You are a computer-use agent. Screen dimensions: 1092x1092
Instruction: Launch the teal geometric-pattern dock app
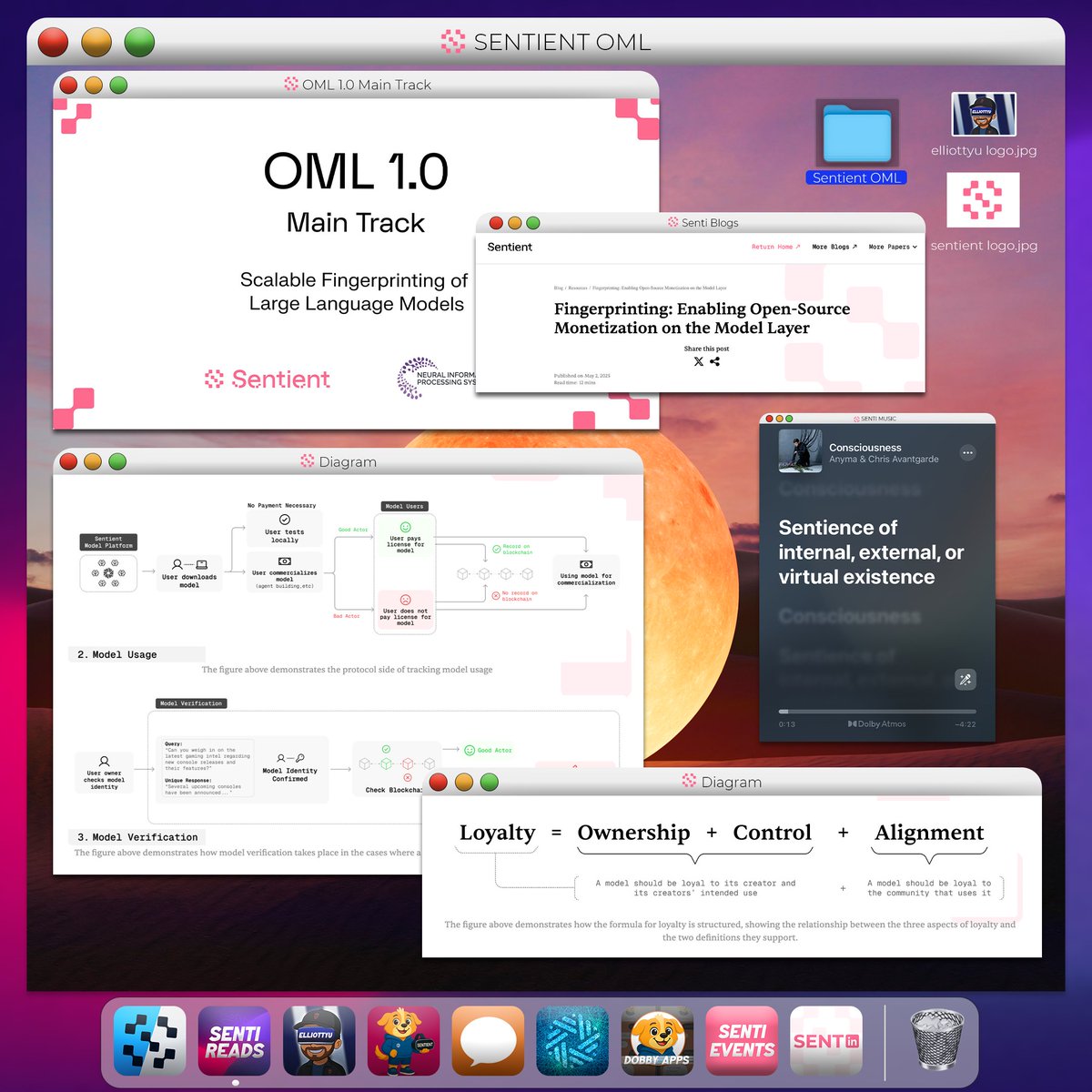(572, 1041)
